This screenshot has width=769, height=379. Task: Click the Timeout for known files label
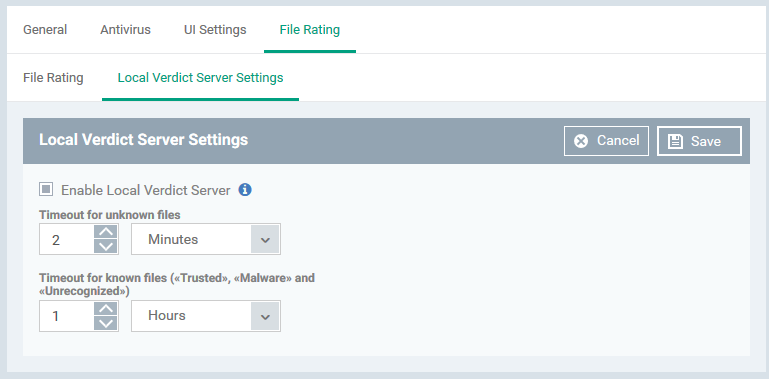(x=177, y=284)
